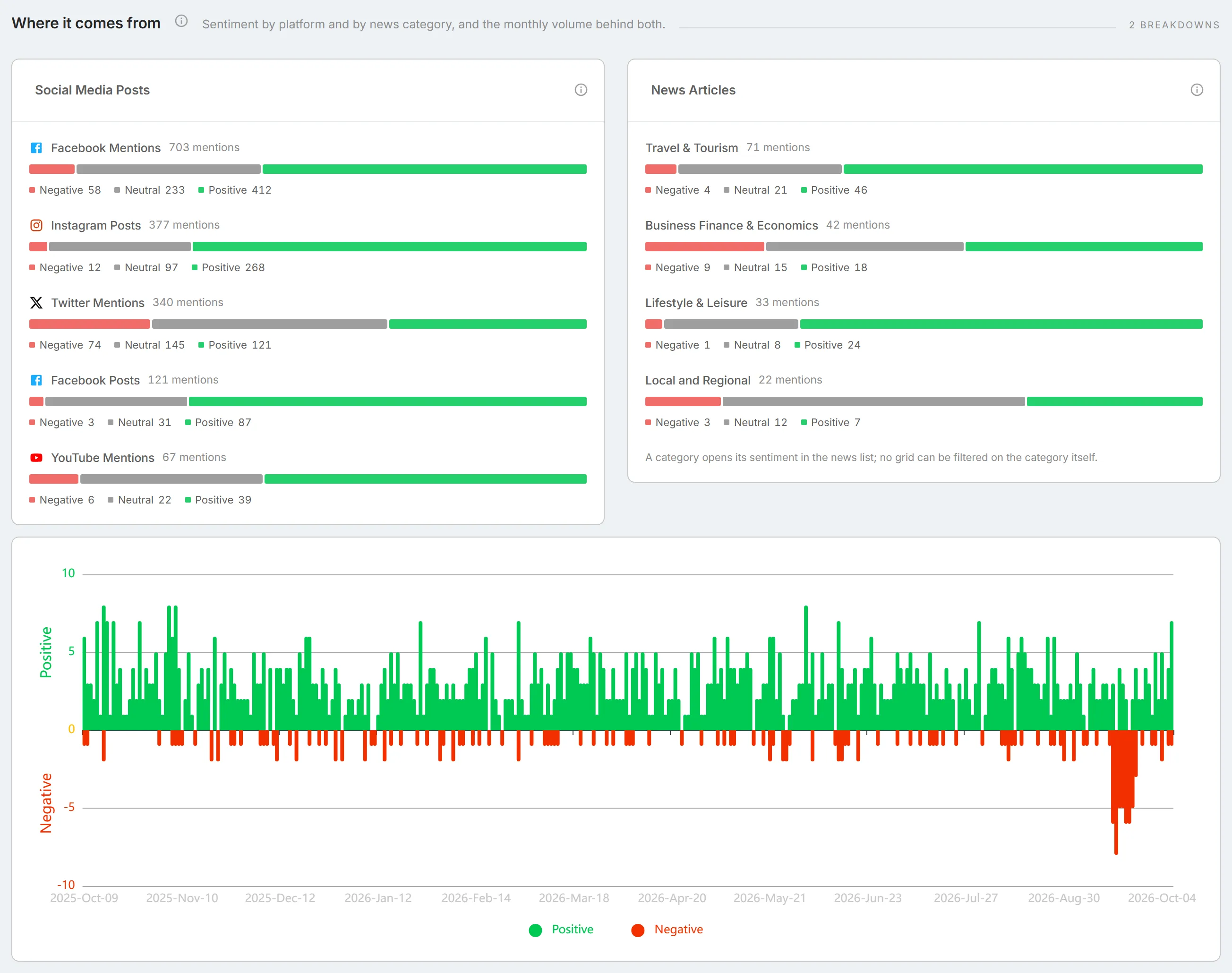Click the red negative bar of Business Finance & Economics
Screen dimensions: 1232x973
point(704,247)
